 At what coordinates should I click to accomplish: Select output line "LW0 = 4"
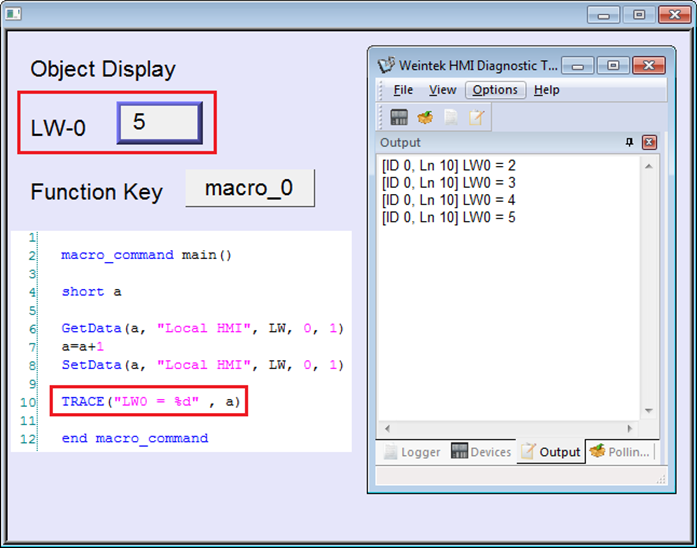pyautogui.click(x=449, y=200)
